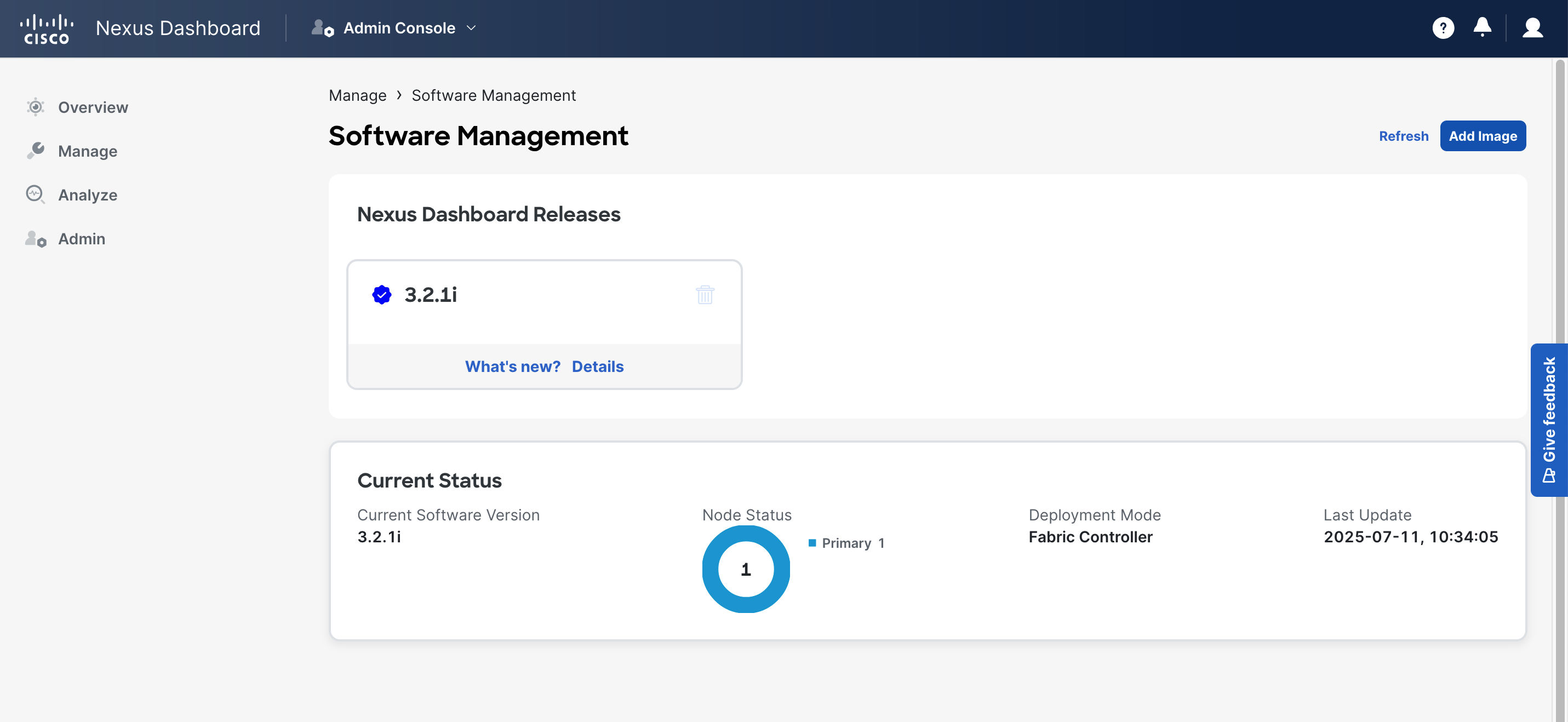
Task: Select the 3.2.1i release card title
Action: (x=430, y=295)
